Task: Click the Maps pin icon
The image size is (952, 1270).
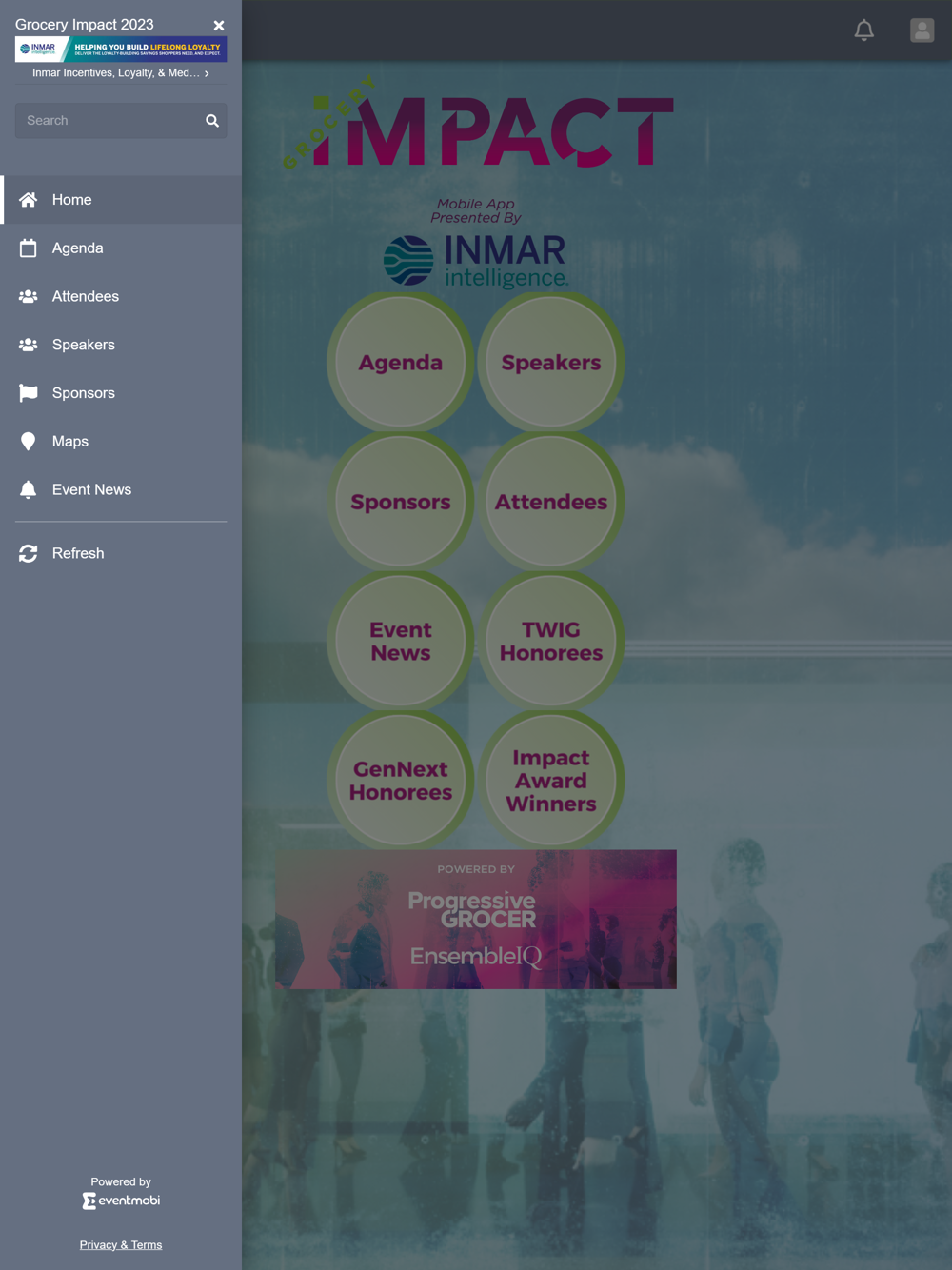Action: 29,442
